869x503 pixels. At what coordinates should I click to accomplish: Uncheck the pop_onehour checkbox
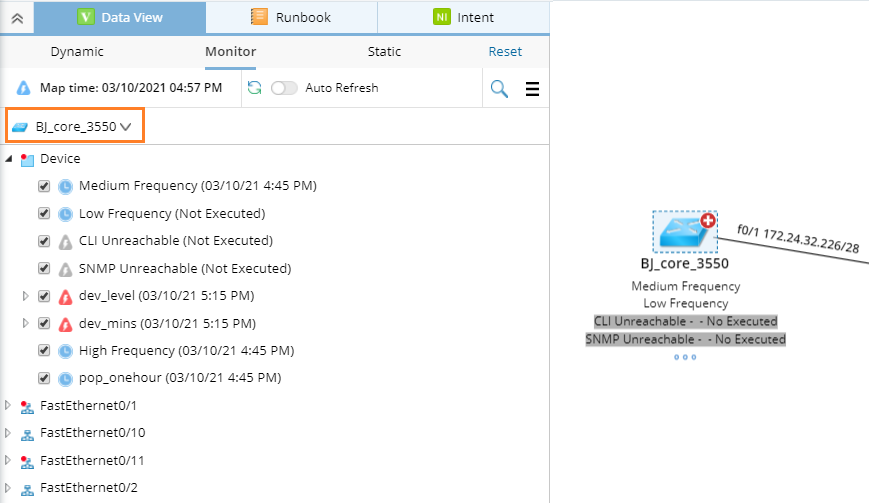[x=44, y=378]
